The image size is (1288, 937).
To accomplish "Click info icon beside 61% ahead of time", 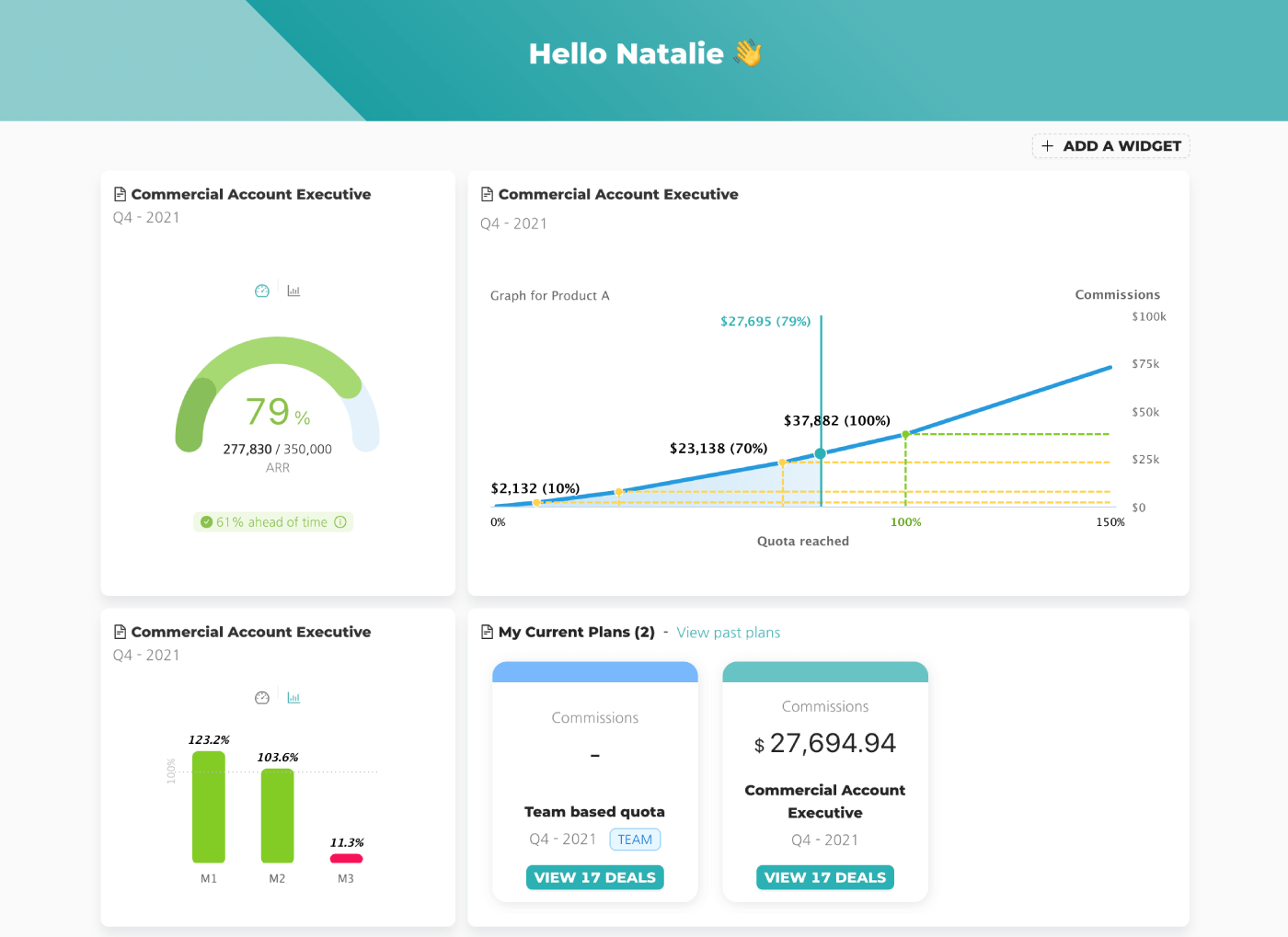I will 340,522.
